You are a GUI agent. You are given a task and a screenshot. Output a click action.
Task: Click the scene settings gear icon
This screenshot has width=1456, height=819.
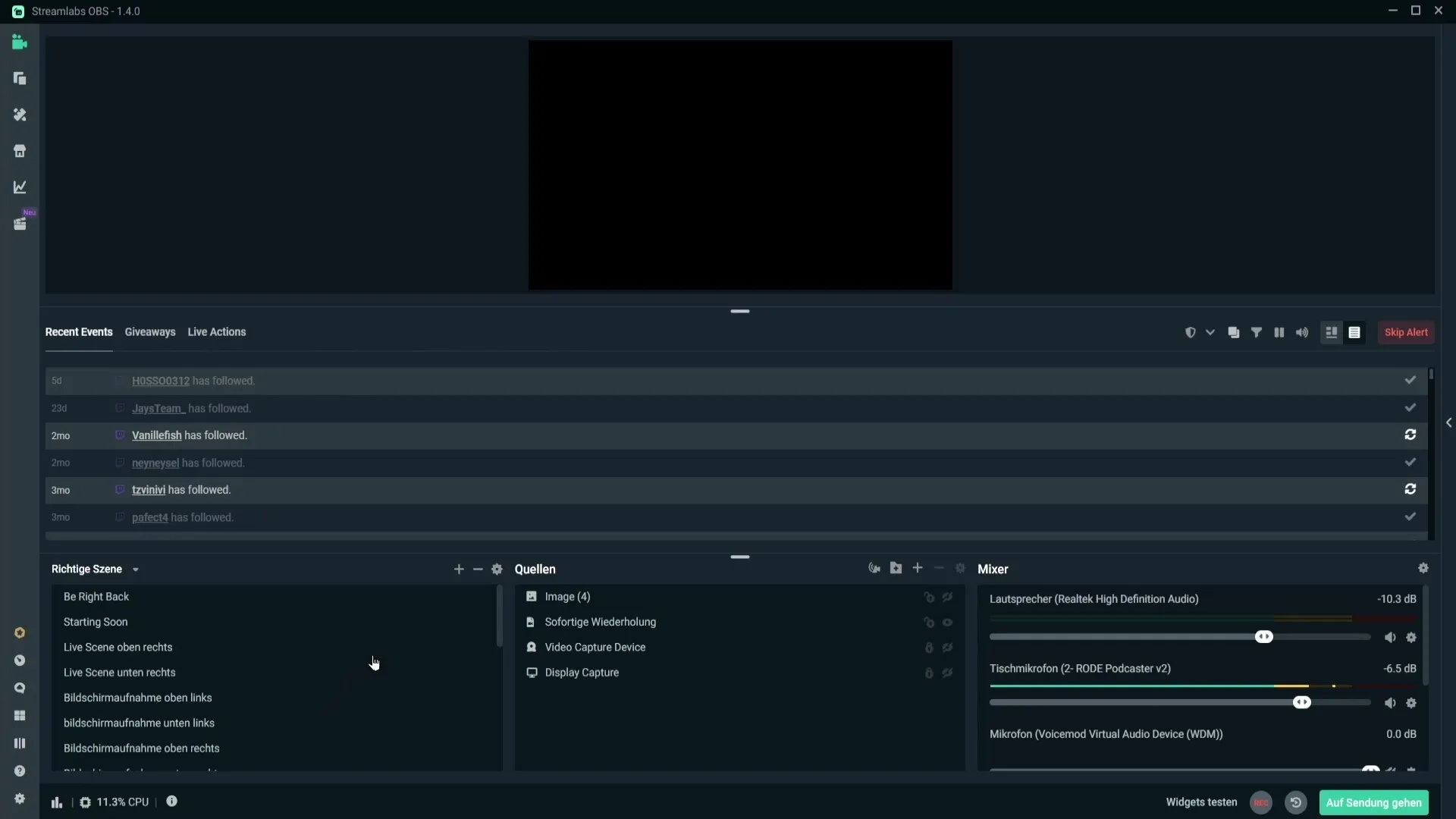pyautogui.click(x=497, y=568)
